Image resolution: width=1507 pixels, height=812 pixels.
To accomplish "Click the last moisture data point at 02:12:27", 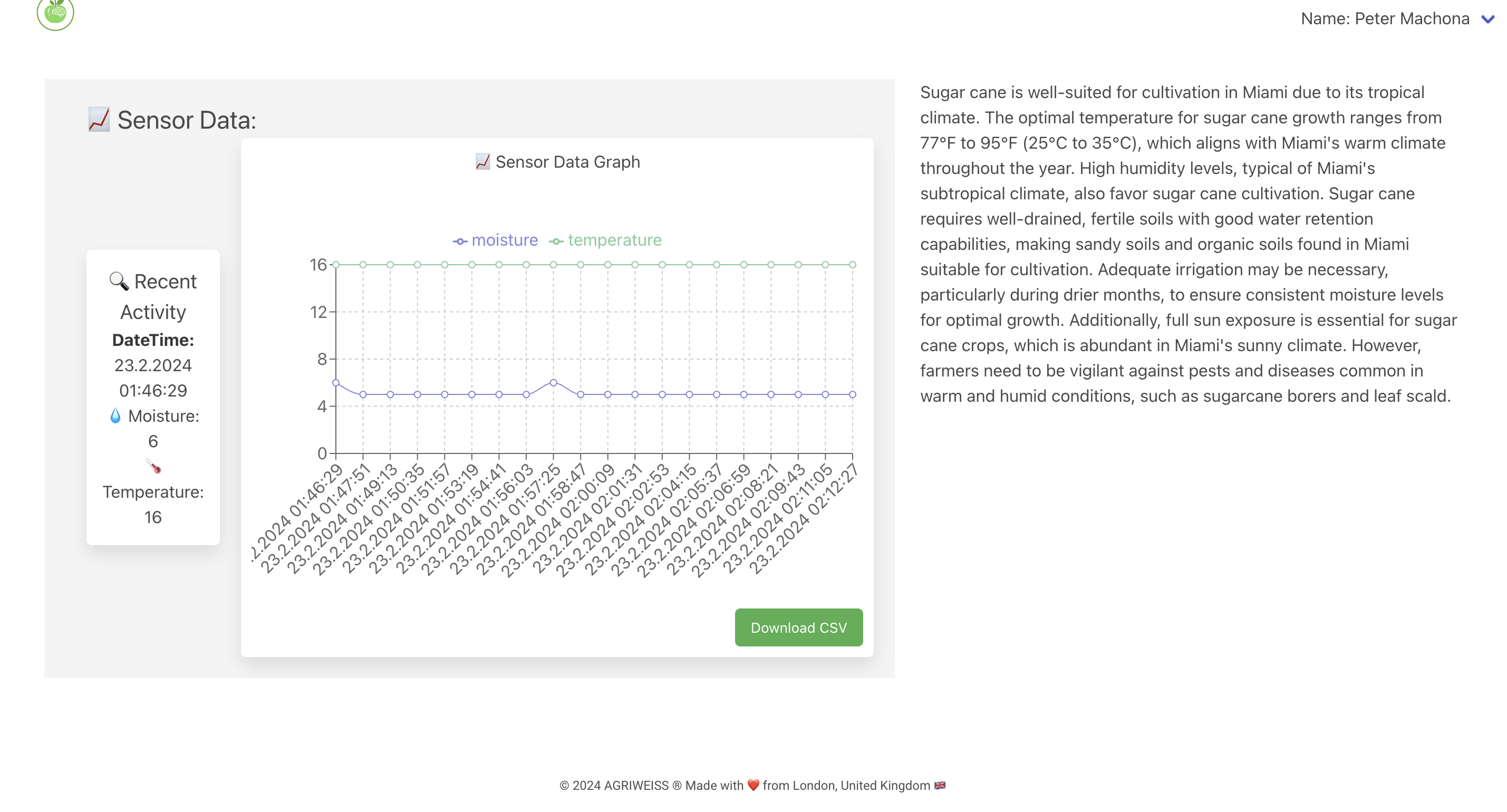I will [x=853, y=394].
